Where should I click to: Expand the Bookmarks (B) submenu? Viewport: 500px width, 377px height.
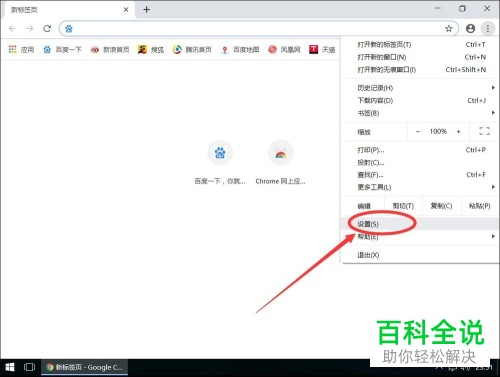(420, 113)
